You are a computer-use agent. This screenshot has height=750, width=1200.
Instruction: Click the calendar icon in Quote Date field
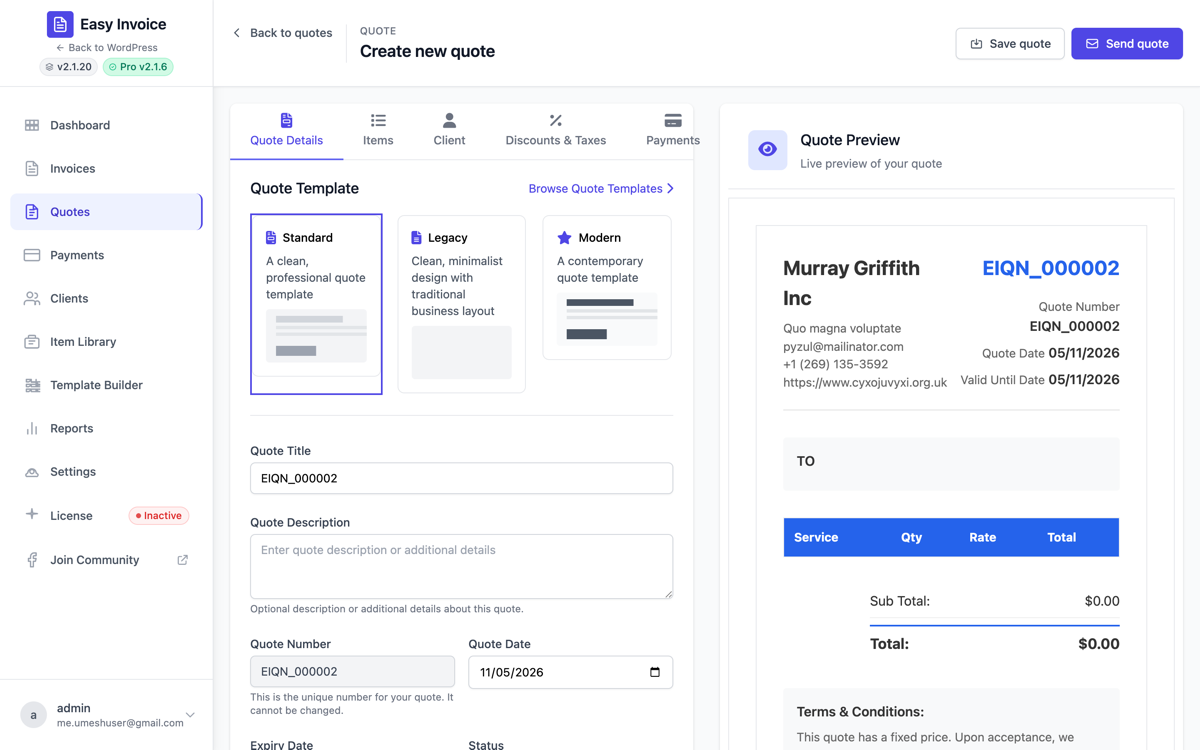click(x=655, y=672)
